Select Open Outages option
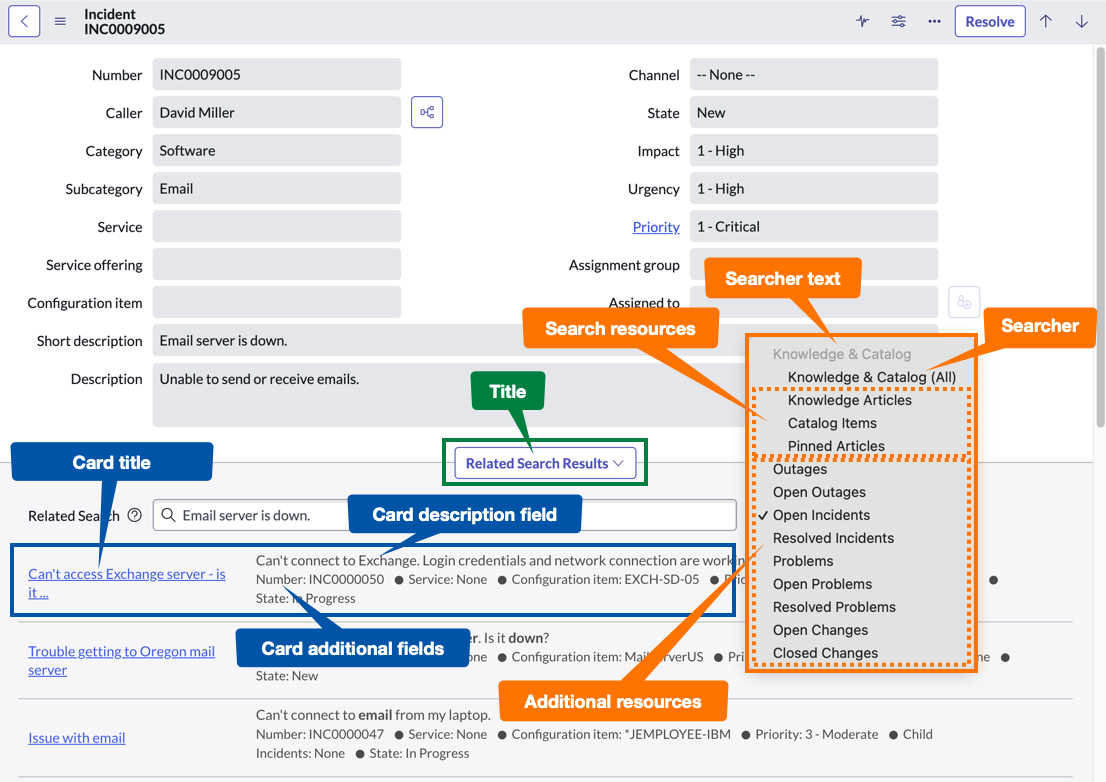1106x782 pixels. (x=819, y=492)
